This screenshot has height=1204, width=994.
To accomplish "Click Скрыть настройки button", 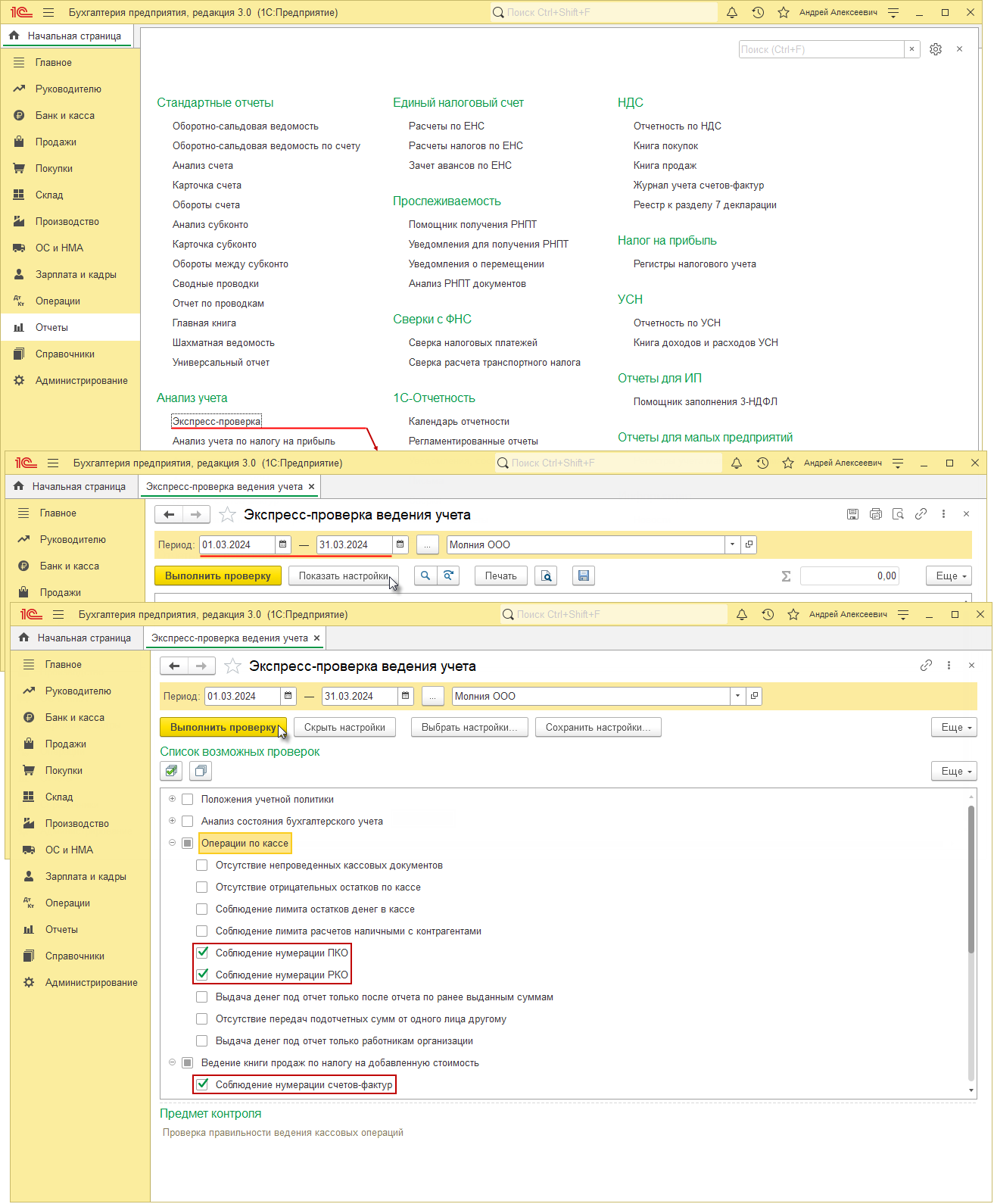I will pos(344,727).
